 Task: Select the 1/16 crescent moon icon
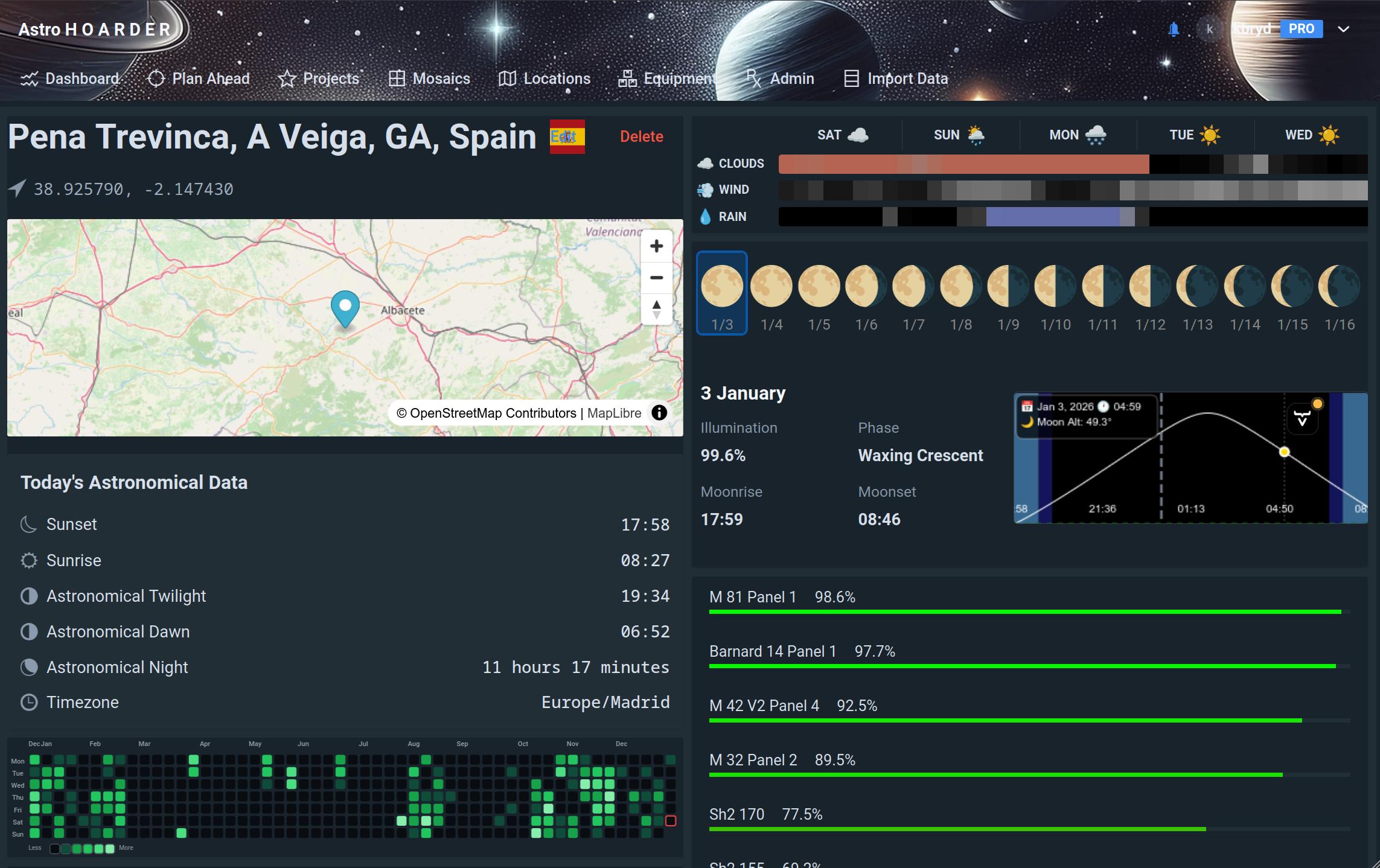[x=1339, y=286]
